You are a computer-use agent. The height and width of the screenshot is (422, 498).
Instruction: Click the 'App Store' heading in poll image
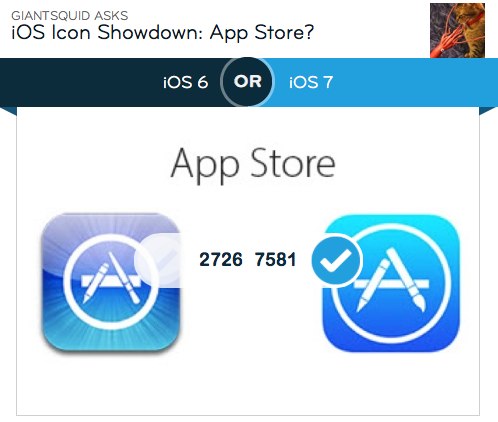pyautogui.click(x=253, y=165)
